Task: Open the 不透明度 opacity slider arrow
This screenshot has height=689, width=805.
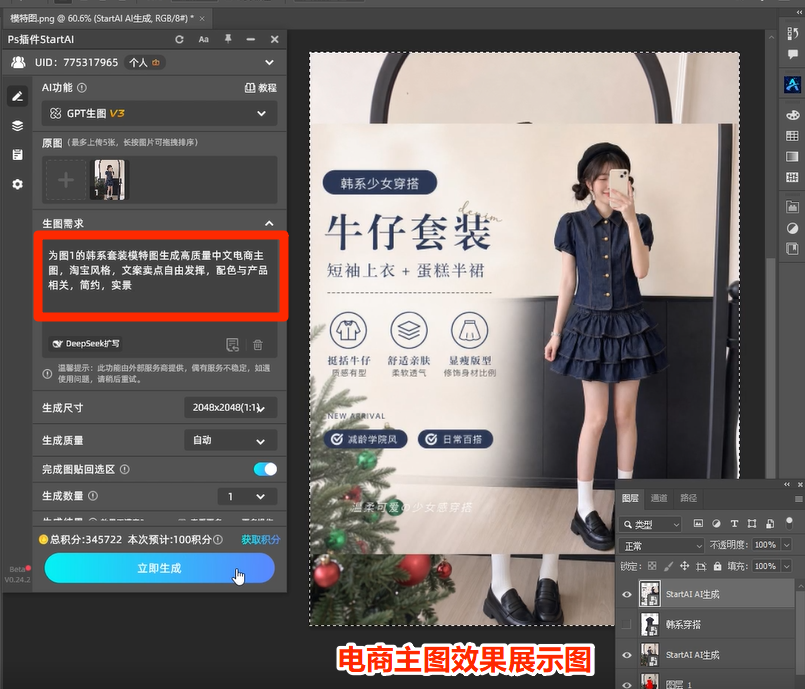Action: 787,545
